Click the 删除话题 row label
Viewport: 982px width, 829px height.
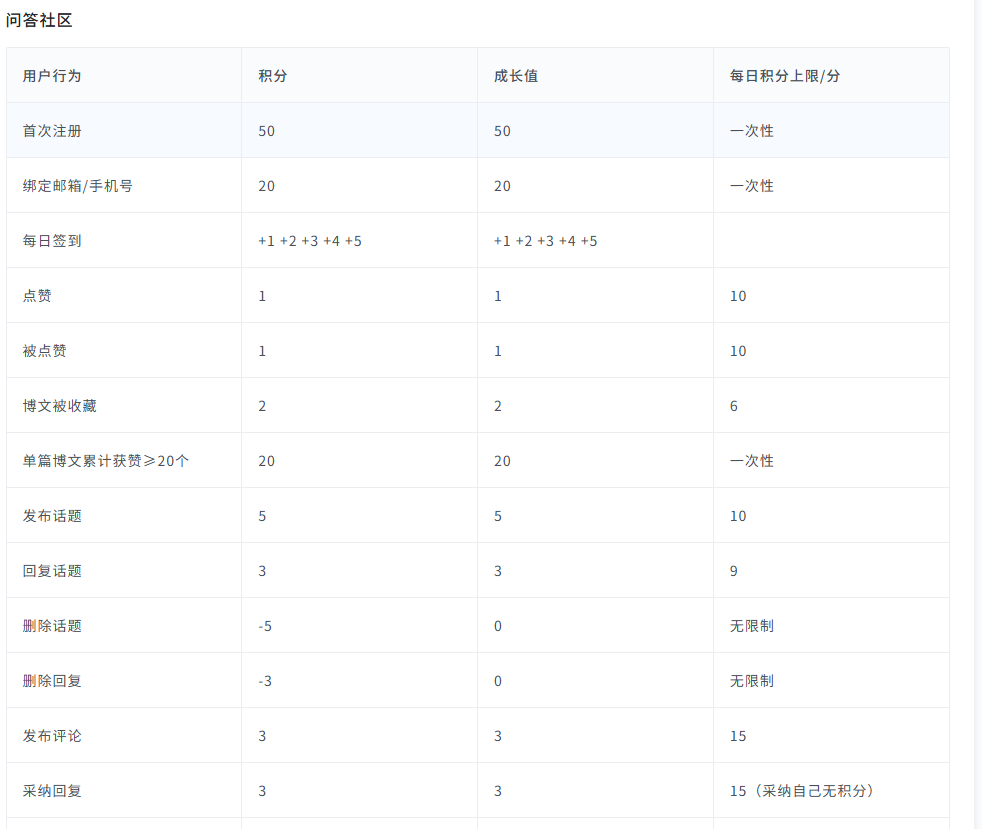52,626
